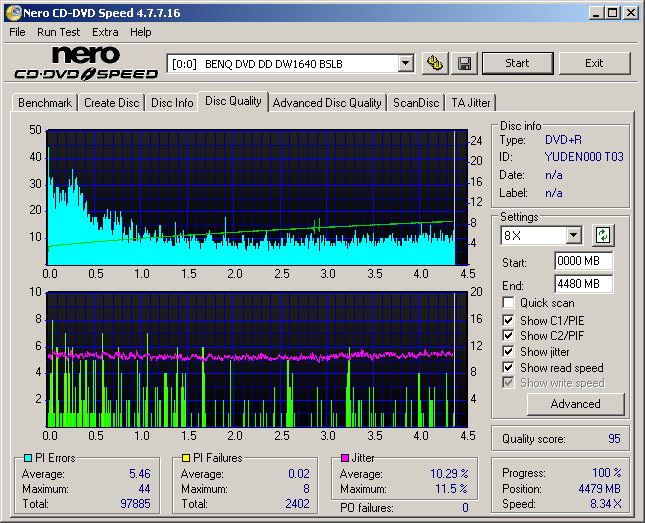Click the PO failures value 0

point(465,508)
